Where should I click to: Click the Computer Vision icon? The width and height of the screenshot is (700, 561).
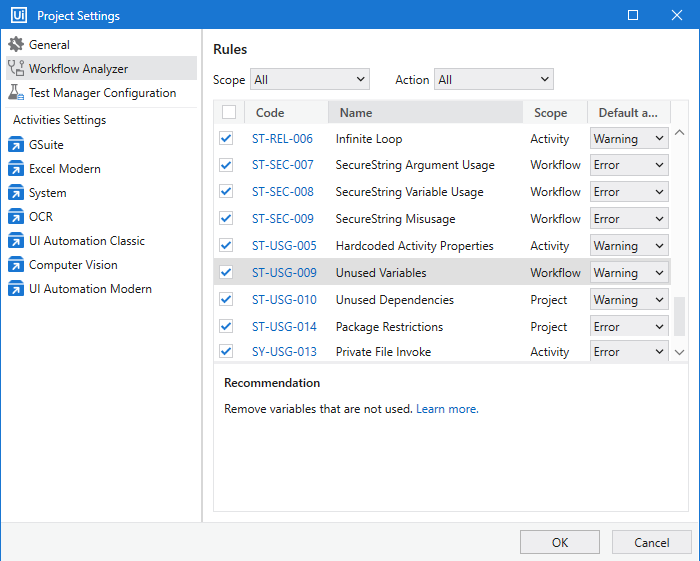[16, 265]
